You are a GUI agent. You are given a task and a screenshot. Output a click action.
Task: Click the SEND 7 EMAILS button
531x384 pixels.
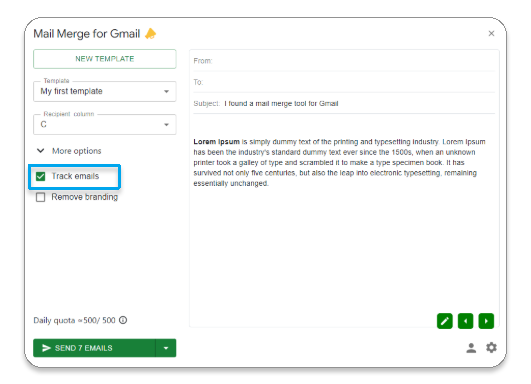(x=94, y=348)
